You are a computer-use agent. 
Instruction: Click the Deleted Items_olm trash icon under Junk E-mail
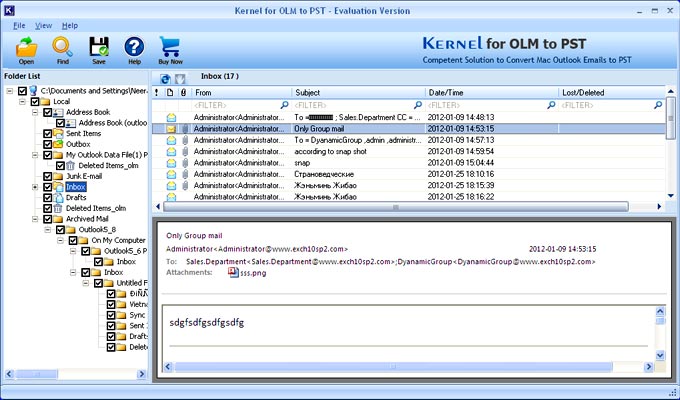[x=58, y=208]
